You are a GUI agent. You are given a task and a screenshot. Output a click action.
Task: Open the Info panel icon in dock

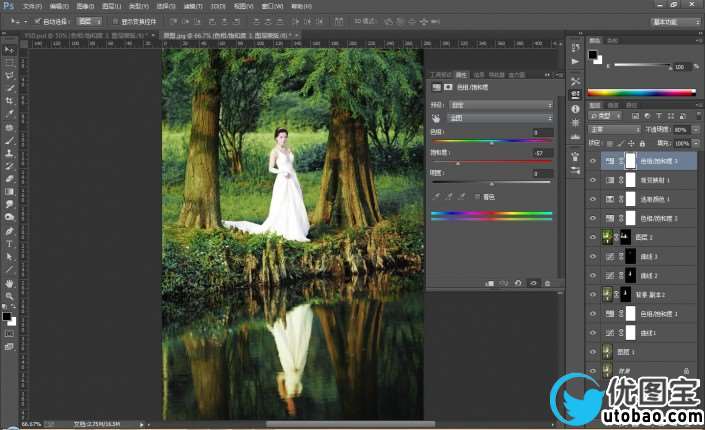(576, 109)
